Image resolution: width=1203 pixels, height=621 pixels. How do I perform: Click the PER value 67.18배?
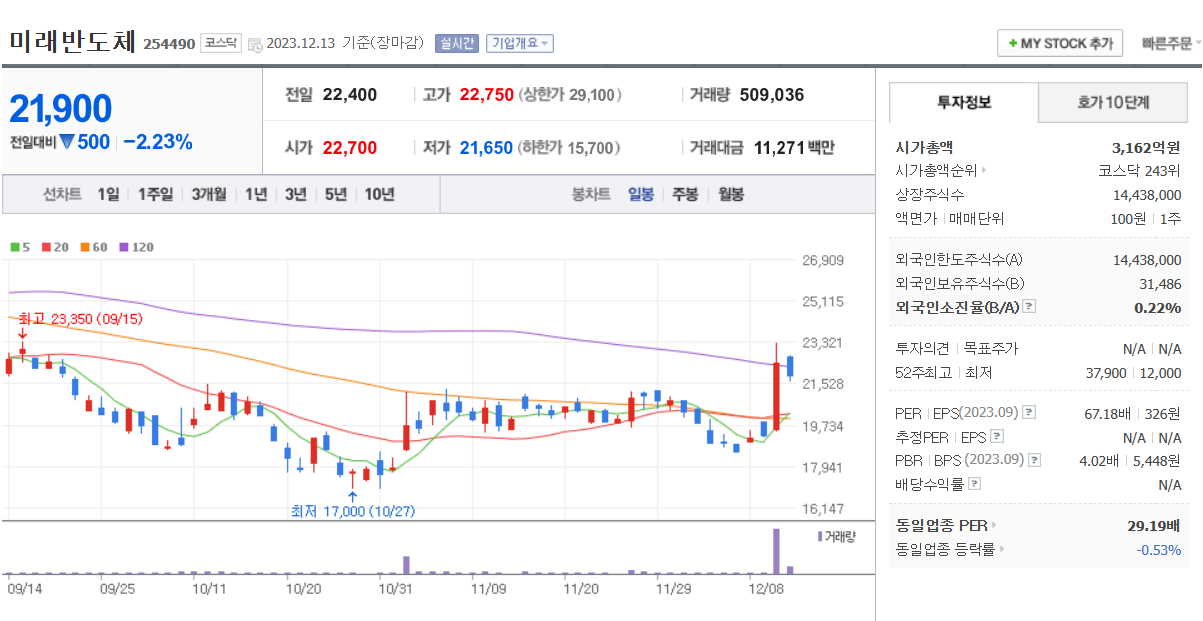tap(1109, 412)
